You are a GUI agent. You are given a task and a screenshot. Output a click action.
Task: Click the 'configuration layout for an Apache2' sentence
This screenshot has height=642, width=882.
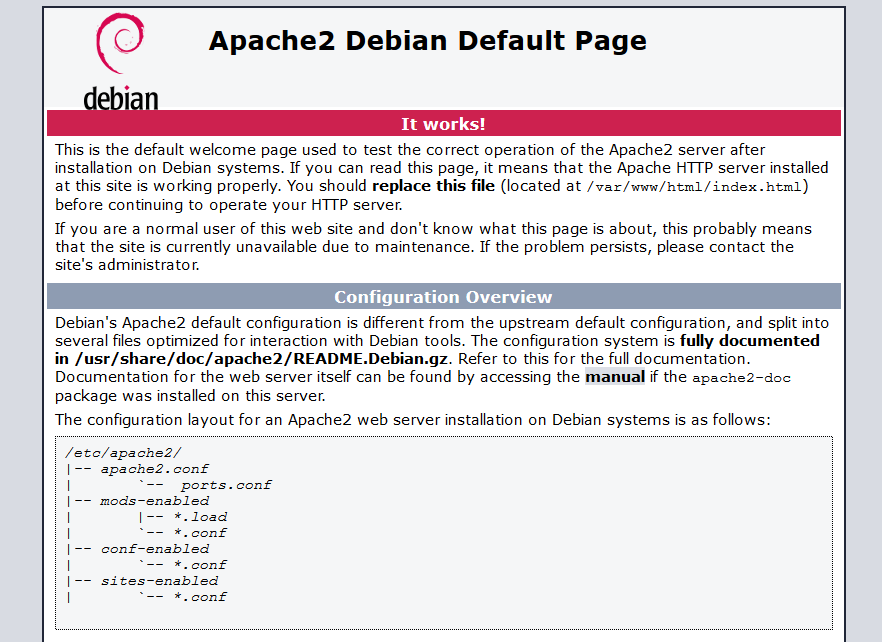(412, 420)
